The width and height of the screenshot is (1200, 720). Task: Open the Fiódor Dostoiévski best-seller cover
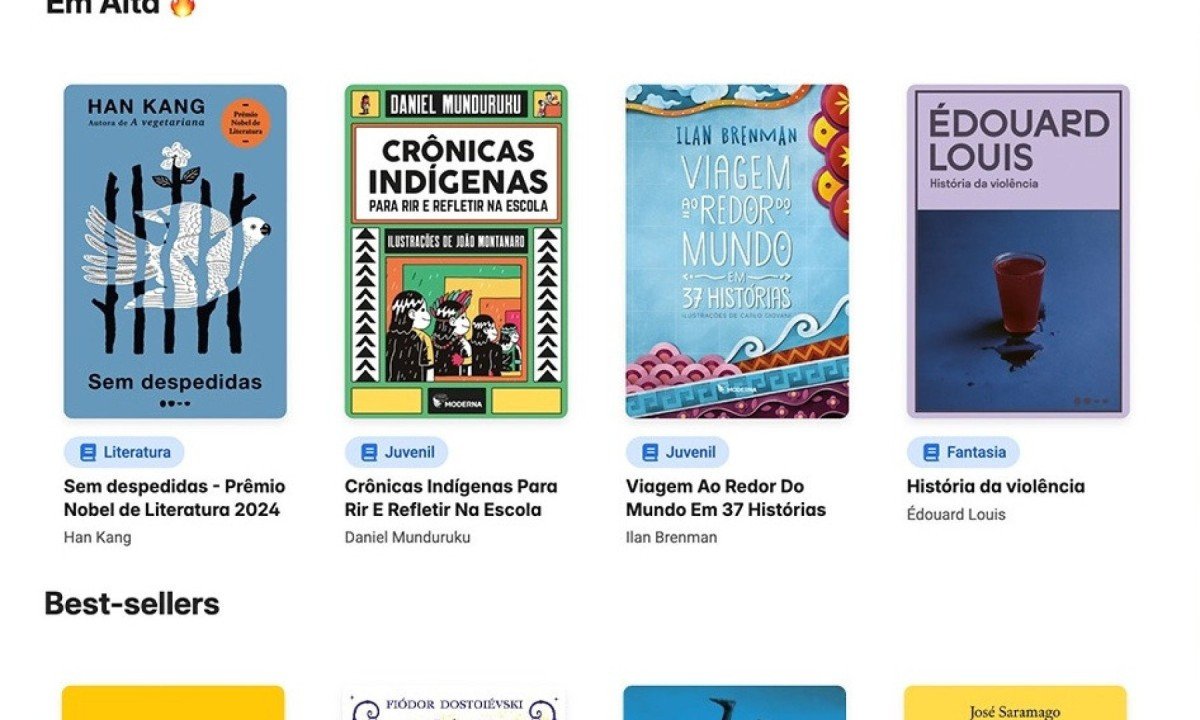453,703
